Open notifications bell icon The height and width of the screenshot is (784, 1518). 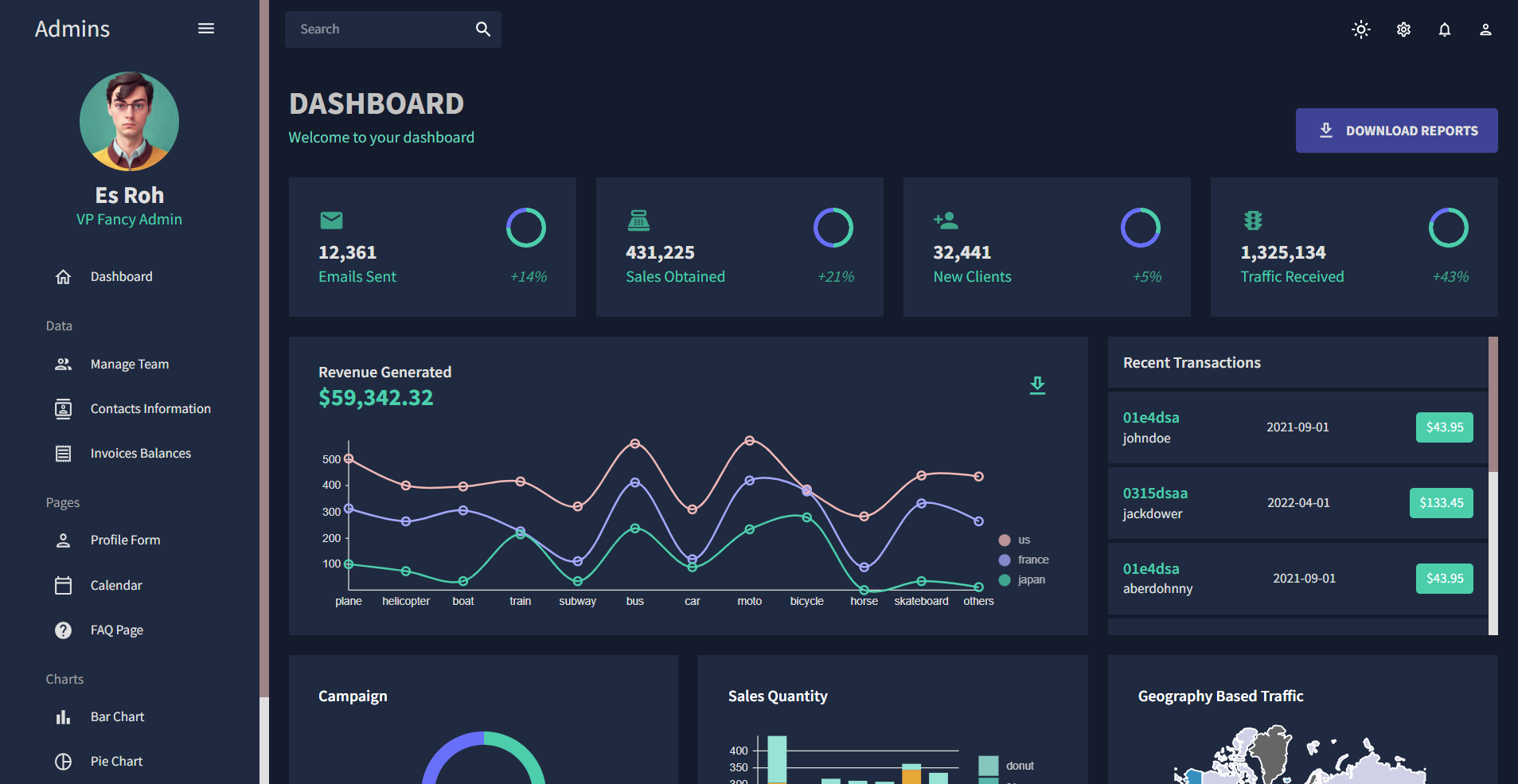coord(1445,29)
